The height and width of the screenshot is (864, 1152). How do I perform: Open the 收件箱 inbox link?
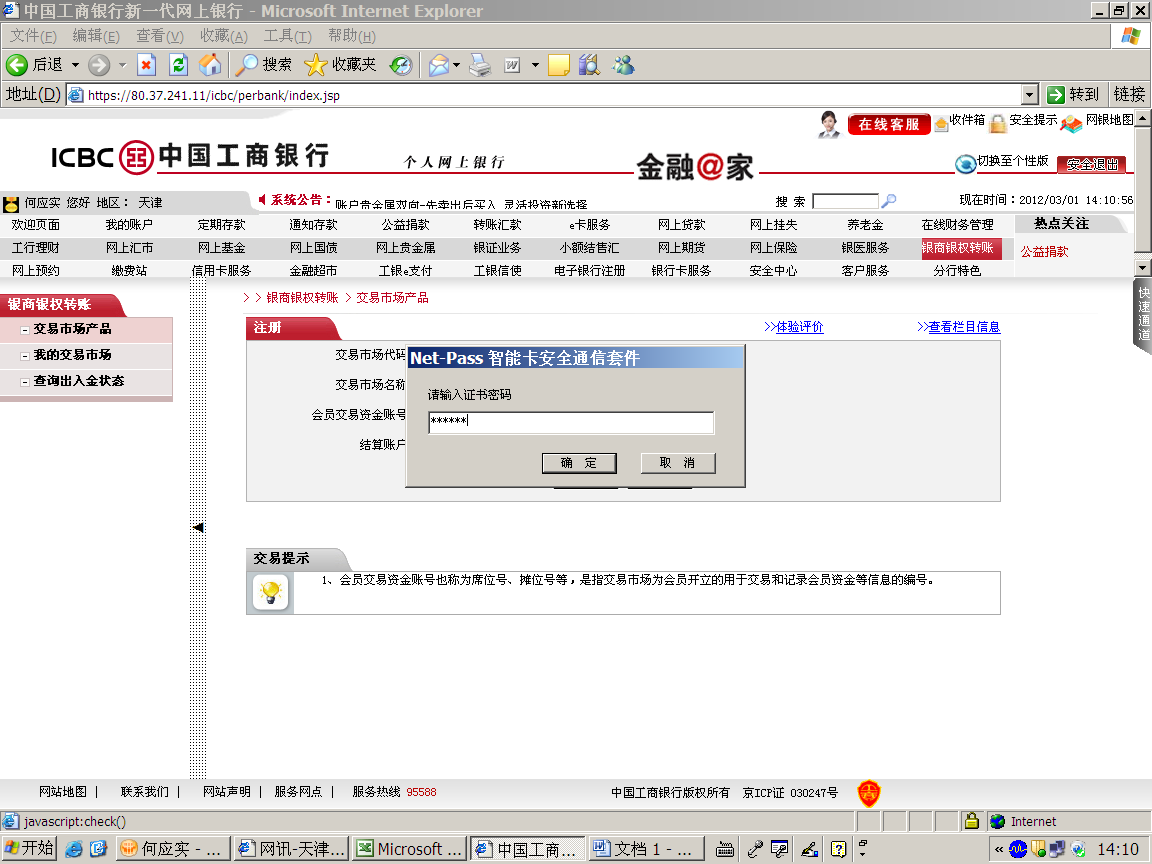click(967, 120)
